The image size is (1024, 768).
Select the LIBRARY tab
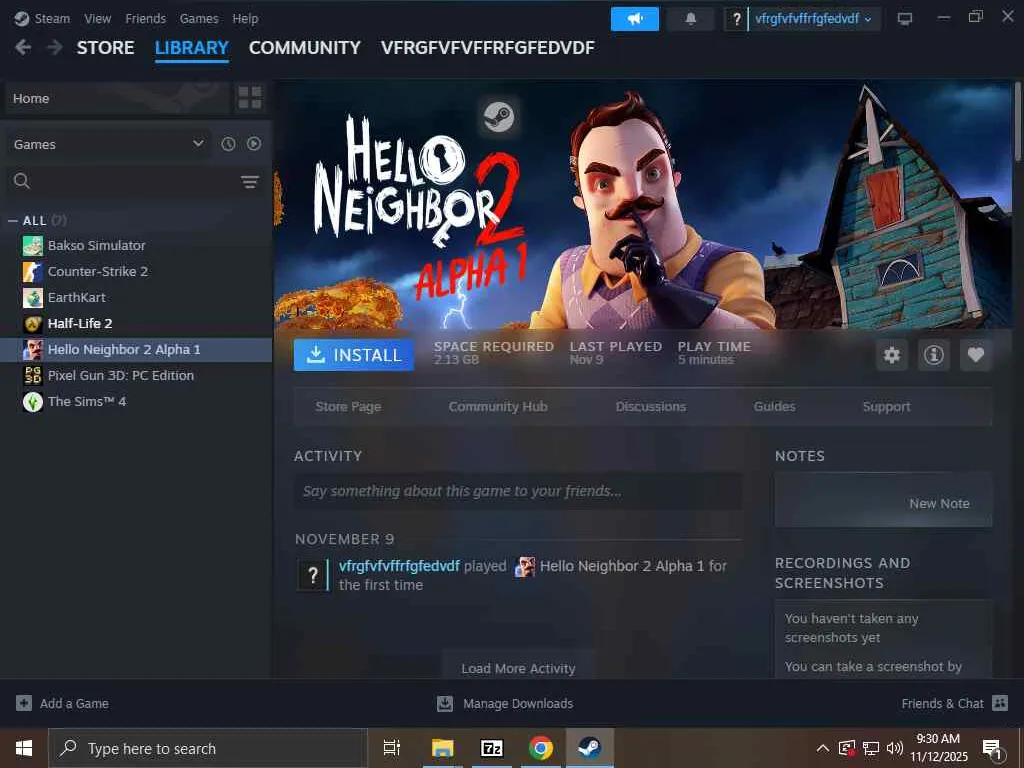point(191,48)
